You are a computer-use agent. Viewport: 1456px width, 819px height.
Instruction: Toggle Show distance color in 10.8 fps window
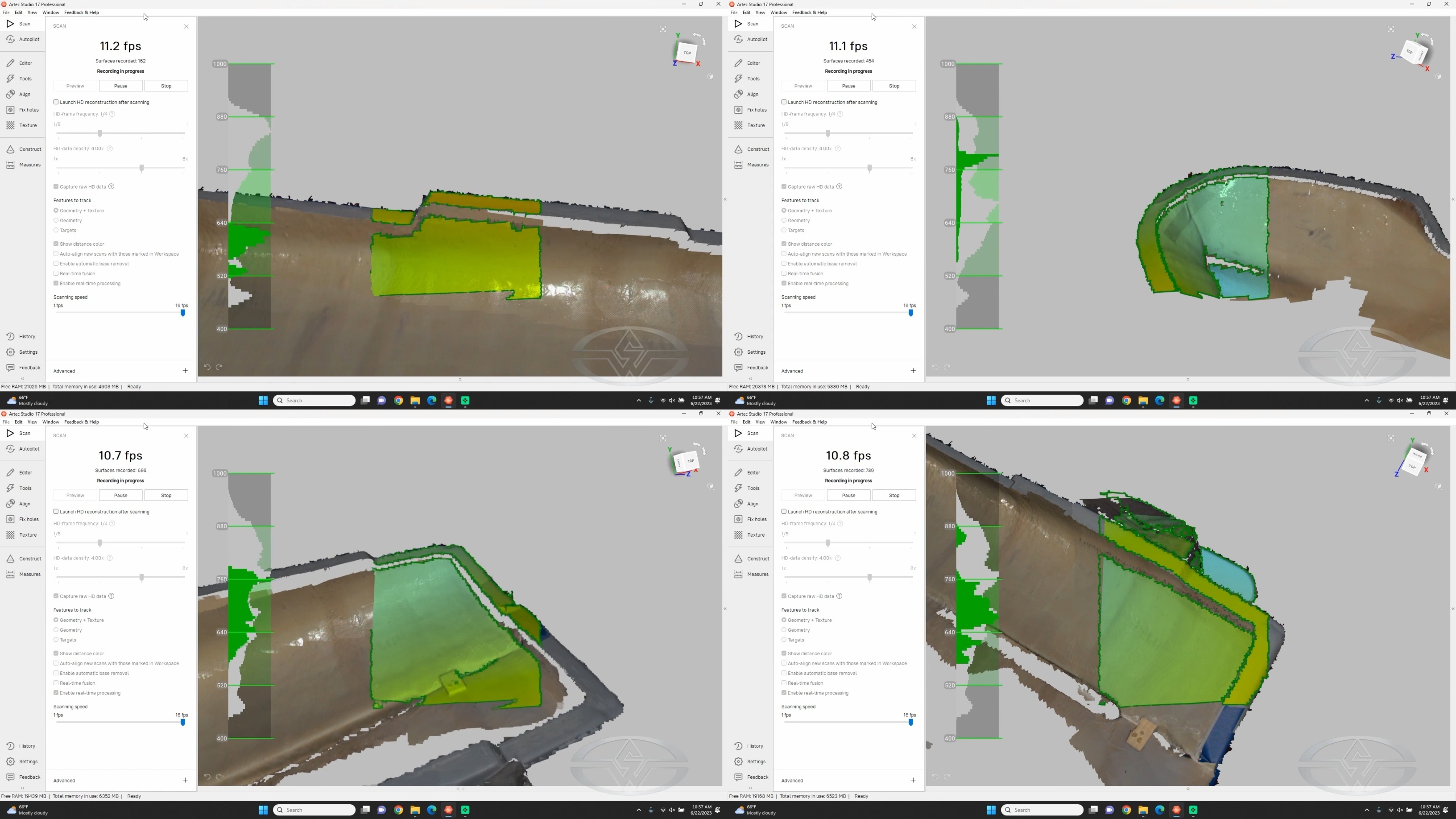tap(784, 654)
